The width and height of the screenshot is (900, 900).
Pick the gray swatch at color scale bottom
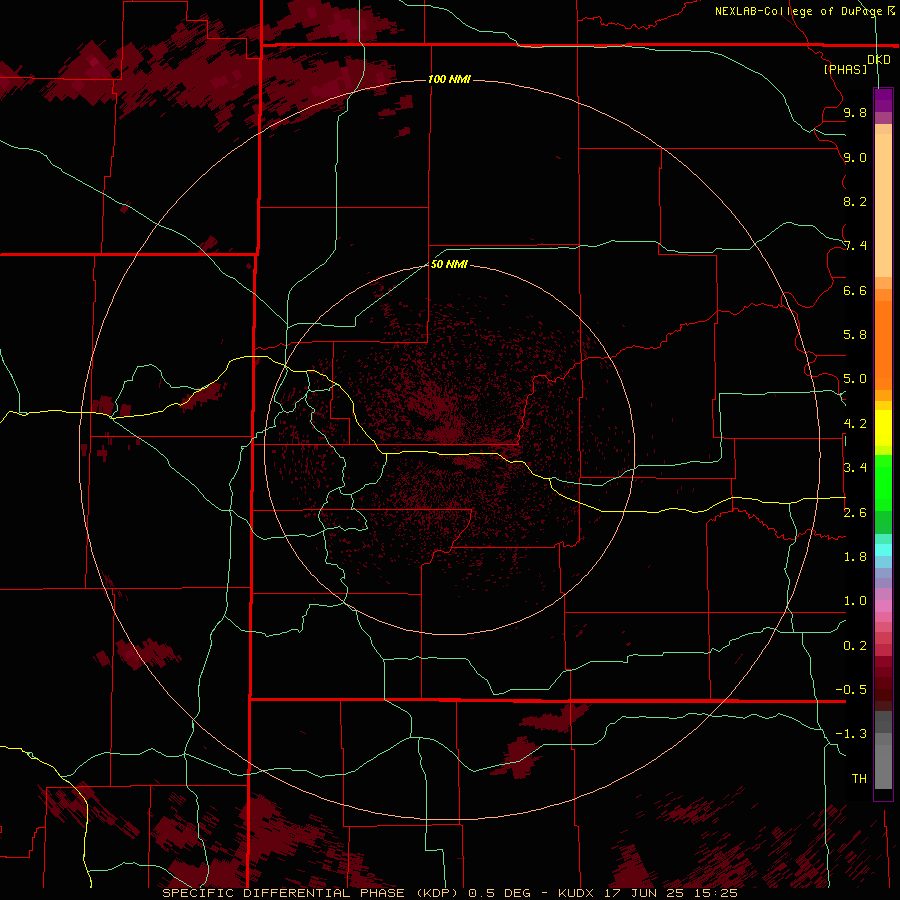click(883, 766)
